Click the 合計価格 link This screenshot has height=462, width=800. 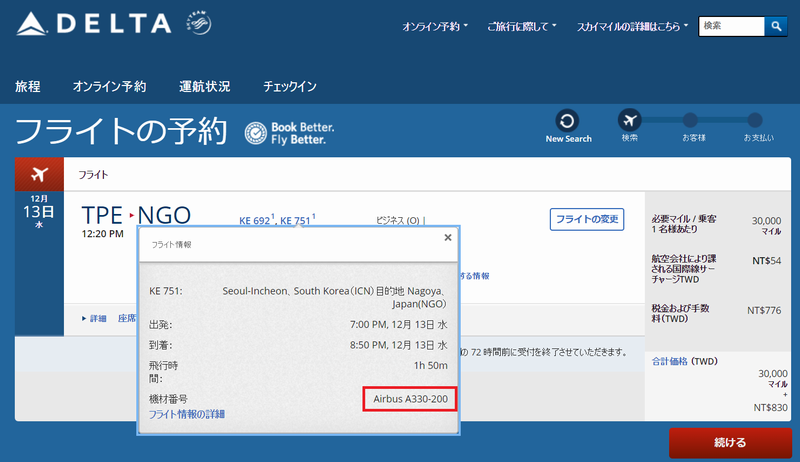click(x=669, y=361)
